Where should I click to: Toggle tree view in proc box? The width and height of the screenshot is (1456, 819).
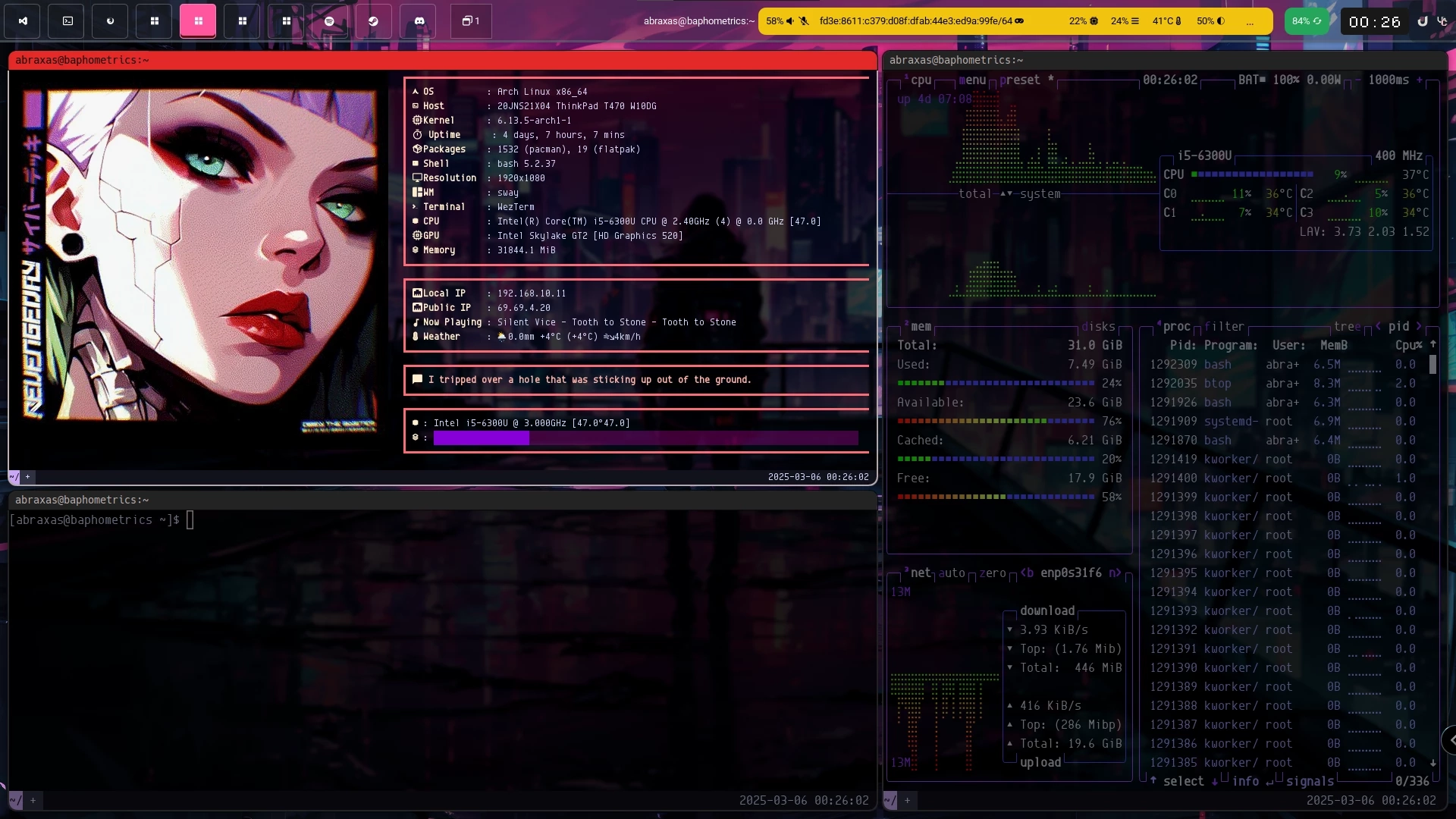[1348, 327]
